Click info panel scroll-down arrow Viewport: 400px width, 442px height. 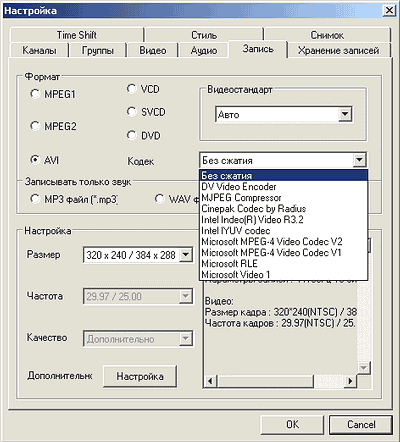[363, 368]
